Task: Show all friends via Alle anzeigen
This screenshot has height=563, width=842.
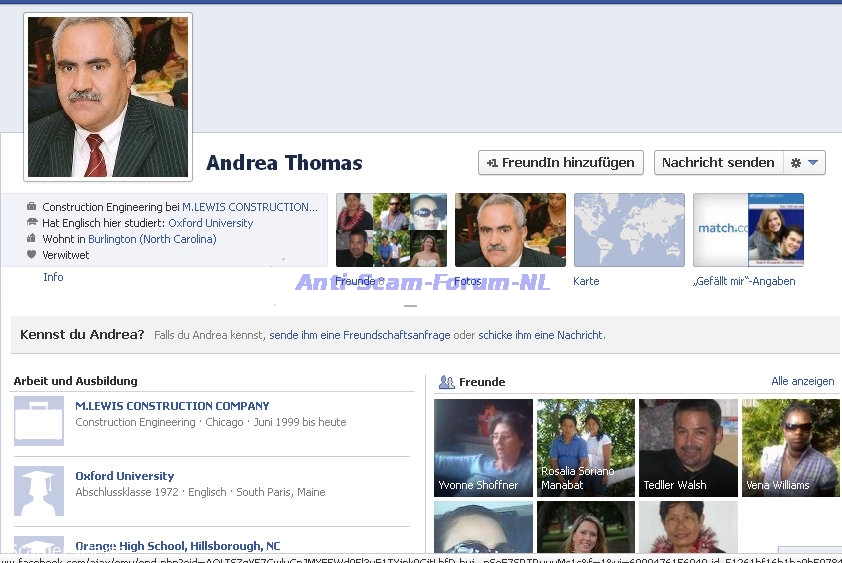Action: click(802, 382)
